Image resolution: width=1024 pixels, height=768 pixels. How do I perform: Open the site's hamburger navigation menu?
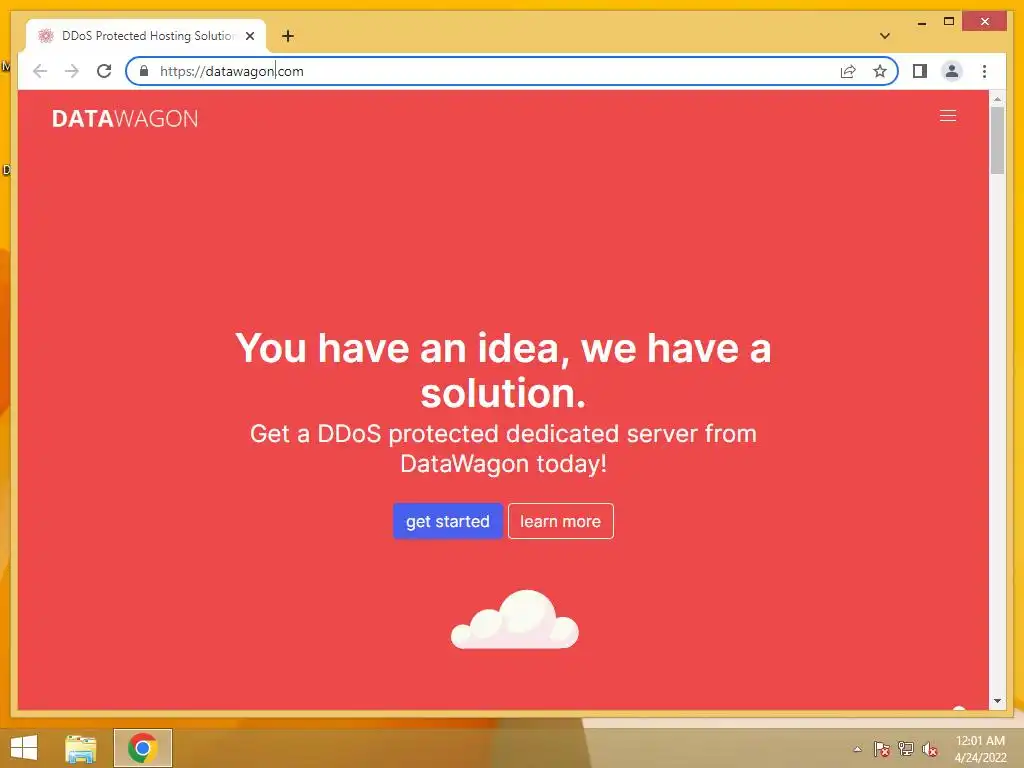(x=948, y=116)
